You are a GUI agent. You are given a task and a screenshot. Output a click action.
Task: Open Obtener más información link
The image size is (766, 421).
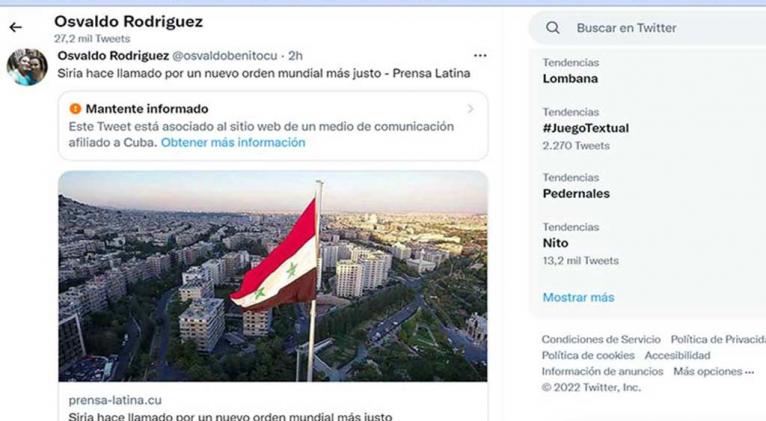tap(233, 143)
